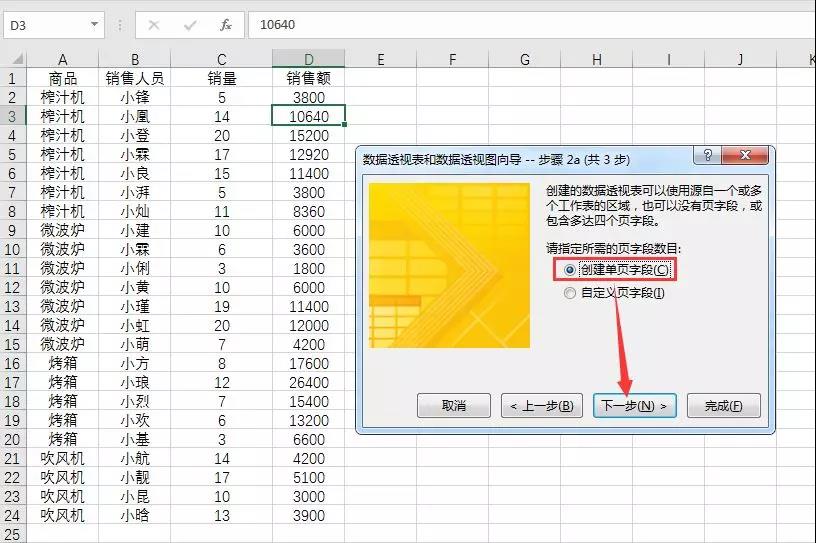Click the 上一步(B) back button

(542, 406)
